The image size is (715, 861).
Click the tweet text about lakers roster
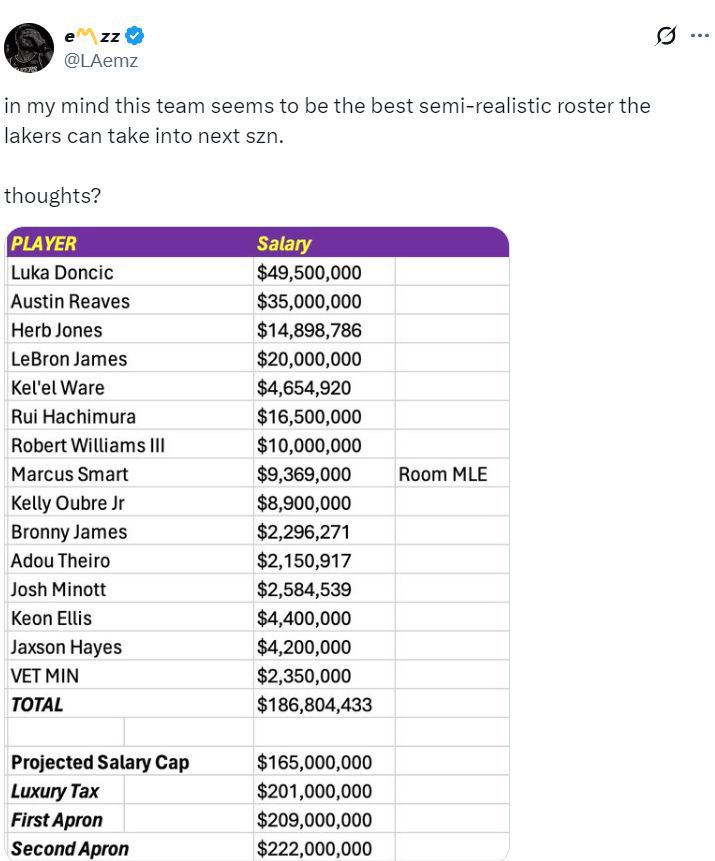tap(327, 120)
